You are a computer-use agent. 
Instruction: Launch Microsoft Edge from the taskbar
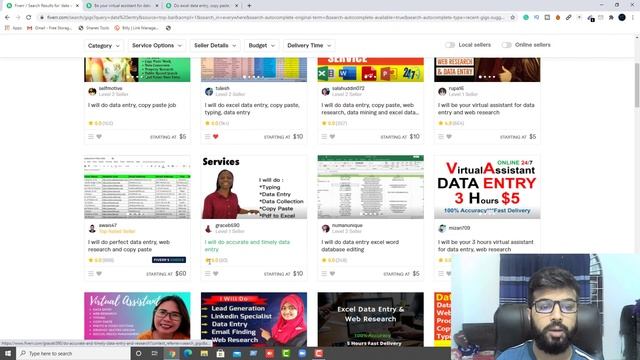(x=188, y=353)
